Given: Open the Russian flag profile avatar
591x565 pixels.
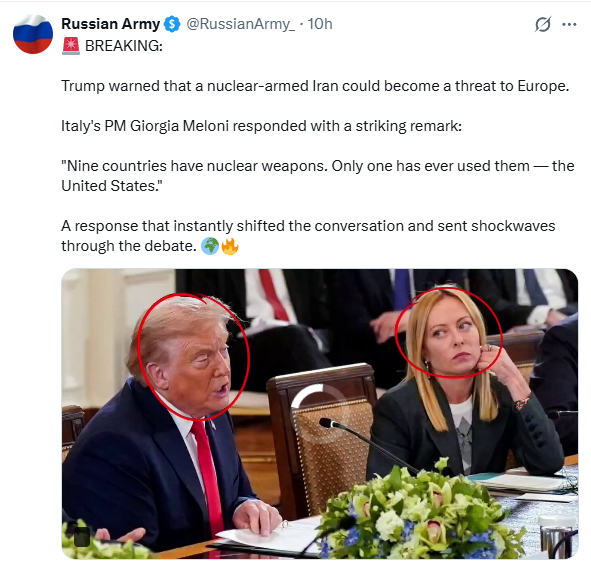Looking at the screenshot, I should tap(33, 34).
